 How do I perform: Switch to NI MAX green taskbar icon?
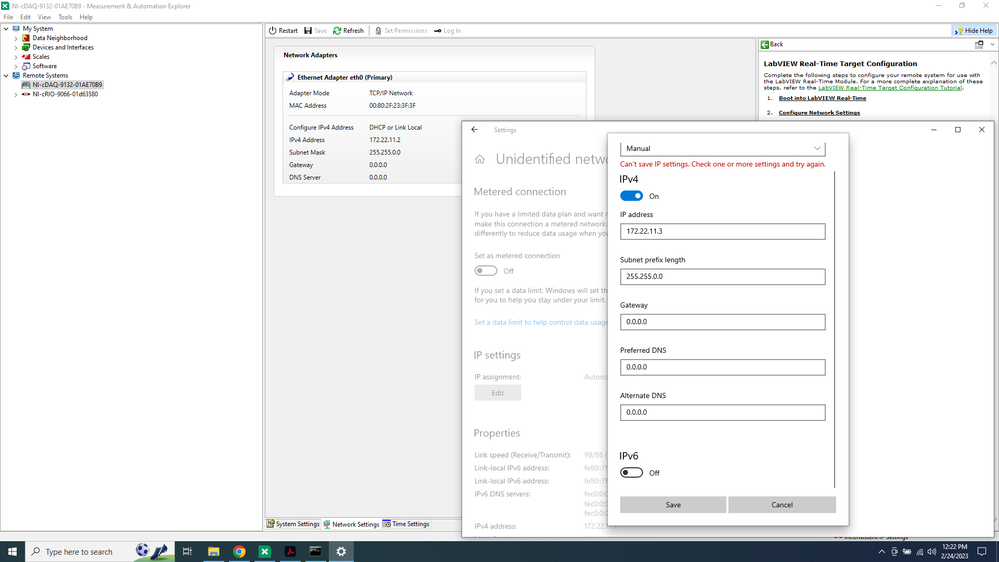tap(264, 551)
